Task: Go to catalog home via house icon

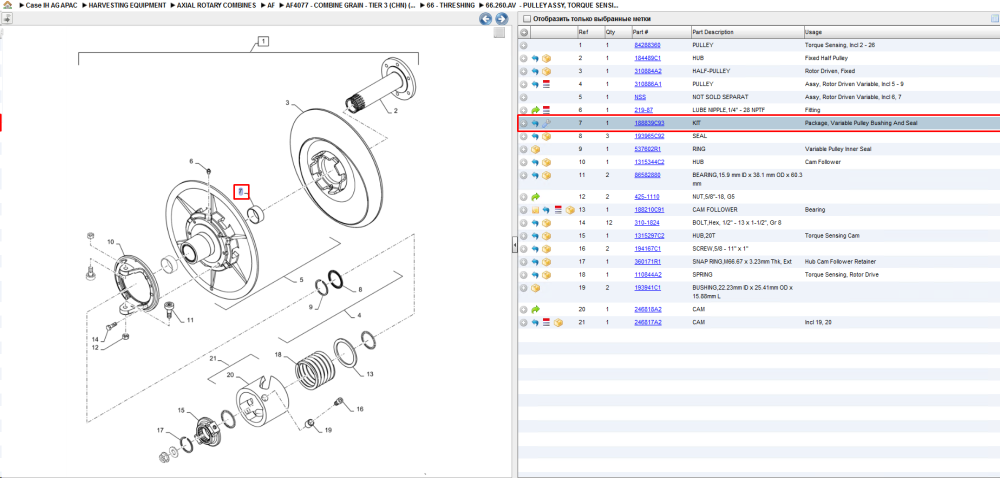Action: tap(8, 4)
